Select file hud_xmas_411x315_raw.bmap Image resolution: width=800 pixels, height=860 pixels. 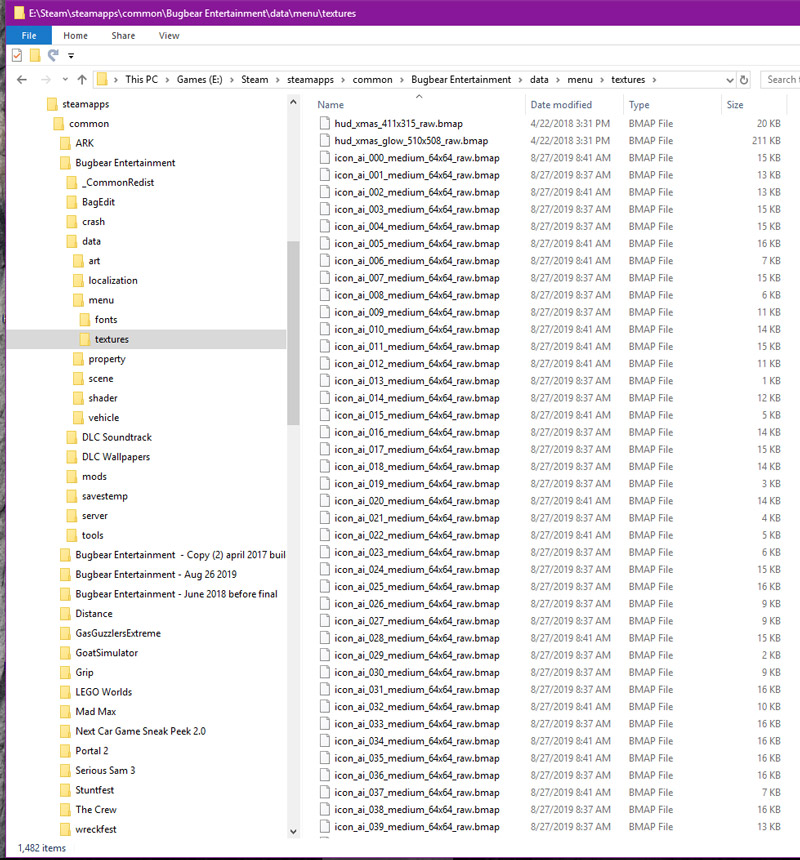tap(398, 124)
